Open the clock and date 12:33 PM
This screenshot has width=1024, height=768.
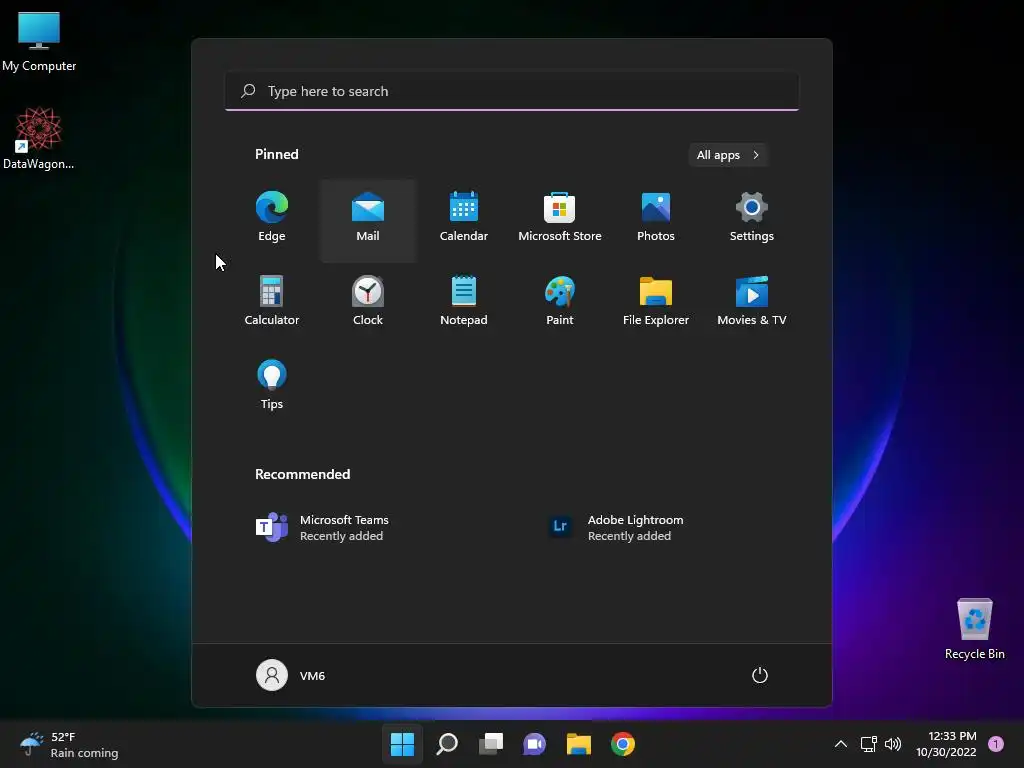coord(946,744)
